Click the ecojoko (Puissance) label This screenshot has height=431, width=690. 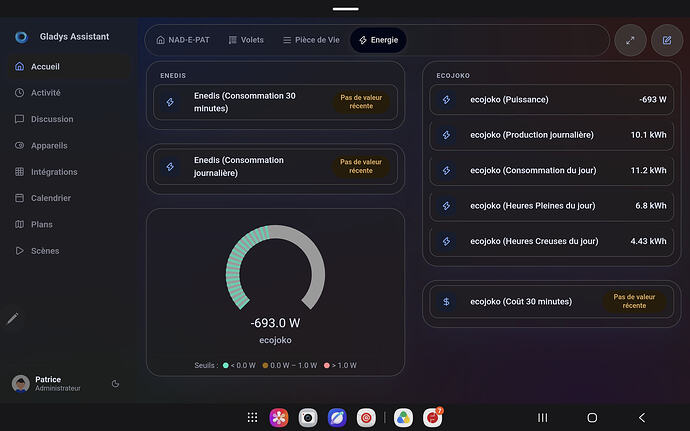tap(509, 99)
